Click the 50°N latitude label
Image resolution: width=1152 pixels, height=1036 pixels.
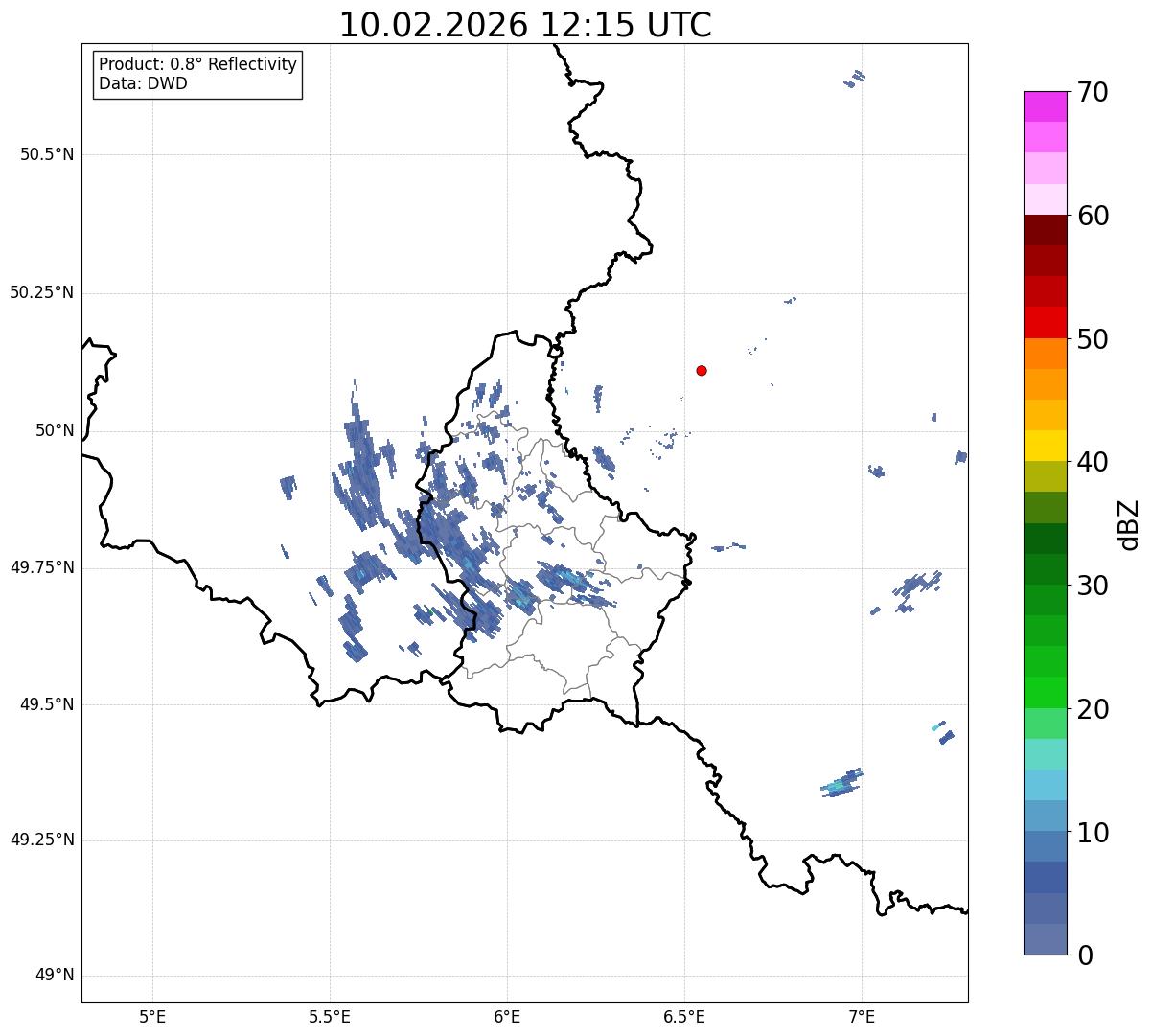[x=55, y=430]
